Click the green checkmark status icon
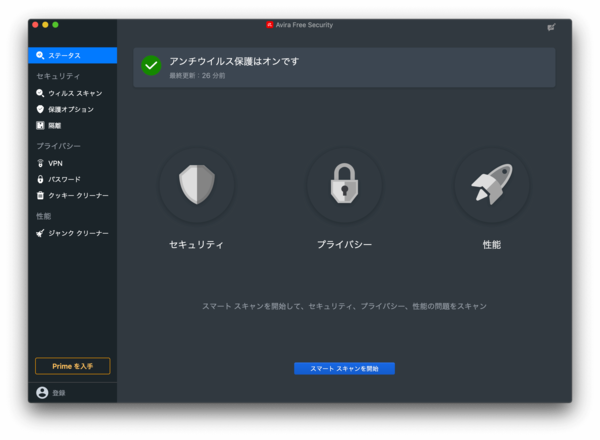600x440 pixels. pos(151,66)
